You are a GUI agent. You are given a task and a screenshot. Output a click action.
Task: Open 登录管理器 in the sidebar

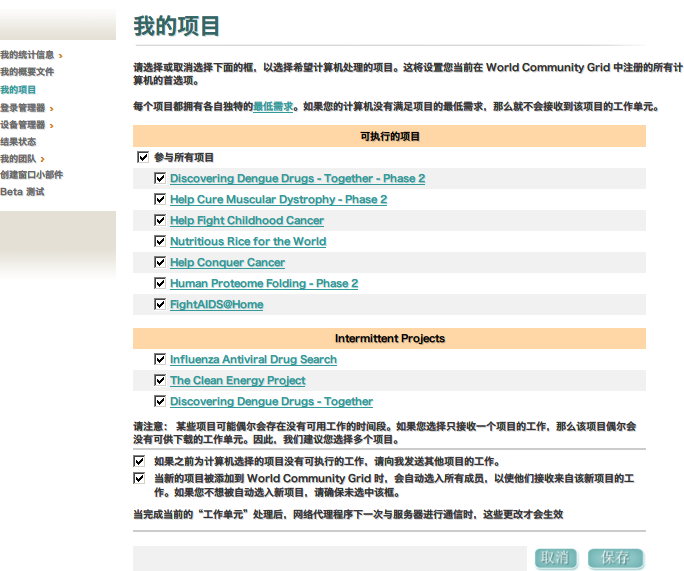pos(23,107)
